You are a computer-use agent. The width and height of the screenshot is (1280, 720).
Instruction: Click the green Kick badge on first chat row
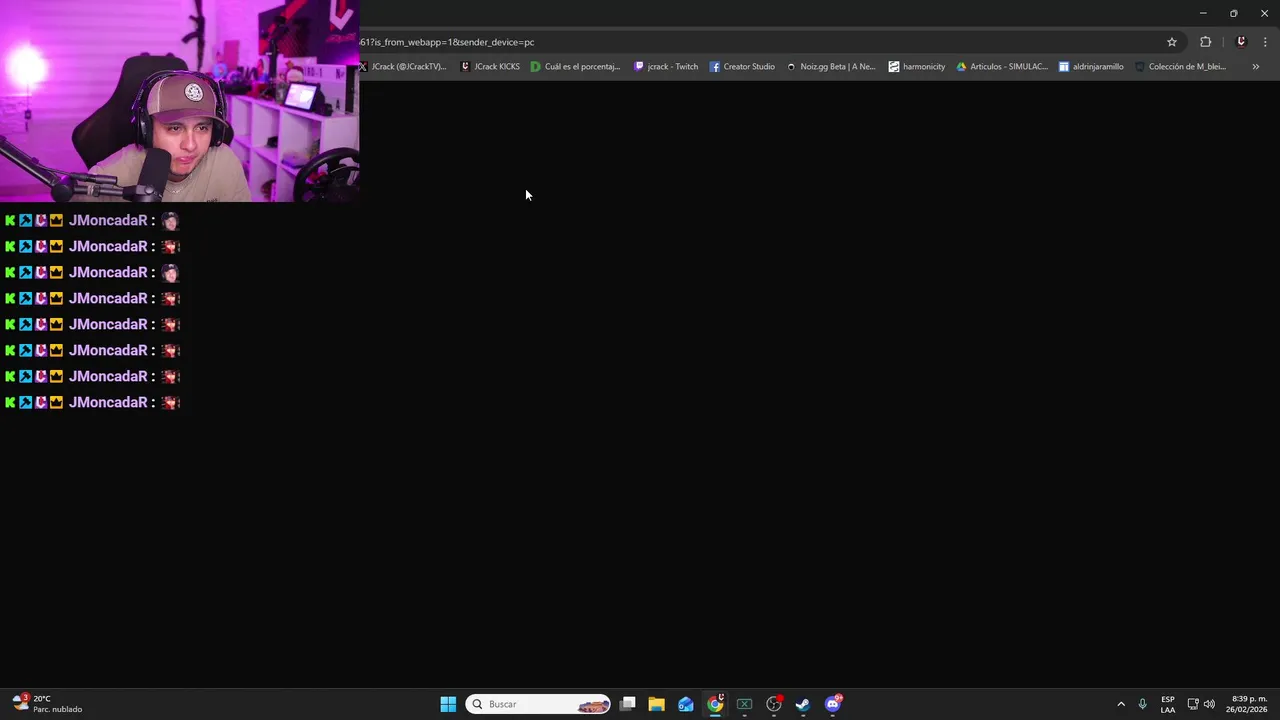(10, 220)
